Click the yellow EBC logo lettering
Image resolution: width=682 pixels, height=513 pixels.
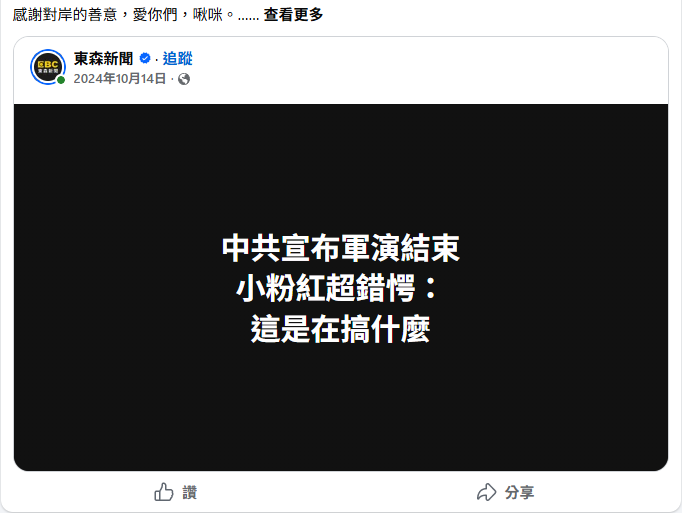[x=48, y=64]
